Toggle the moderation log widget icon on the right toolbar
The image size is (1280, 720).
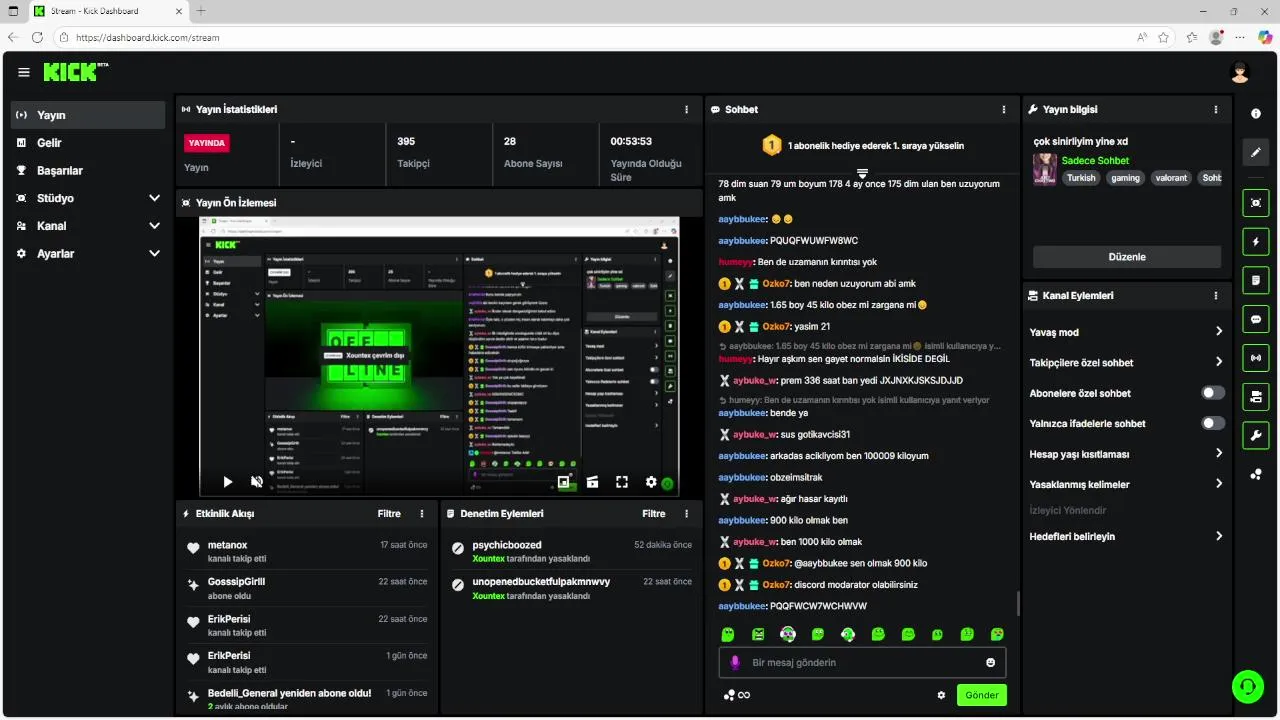click(1256, 281)
